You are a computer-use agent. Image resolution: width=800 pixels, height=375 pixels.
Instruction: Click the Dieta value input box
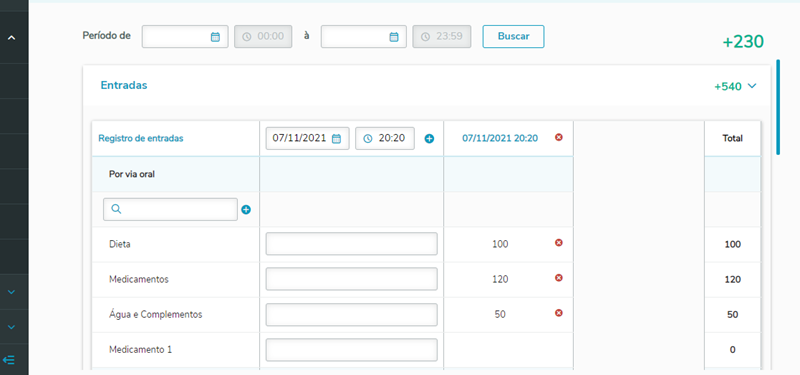352,244
